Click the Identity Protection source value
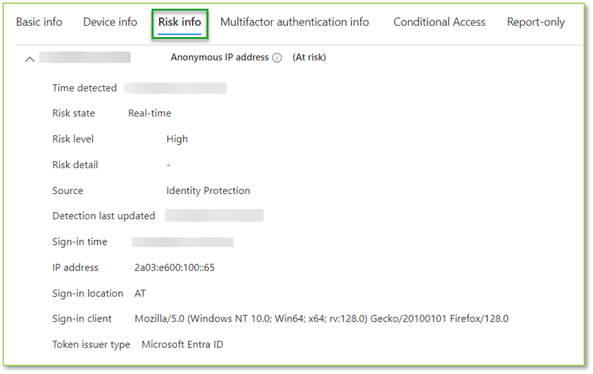The height and width of the screenshot is (374, 593). tap(208, 191)
